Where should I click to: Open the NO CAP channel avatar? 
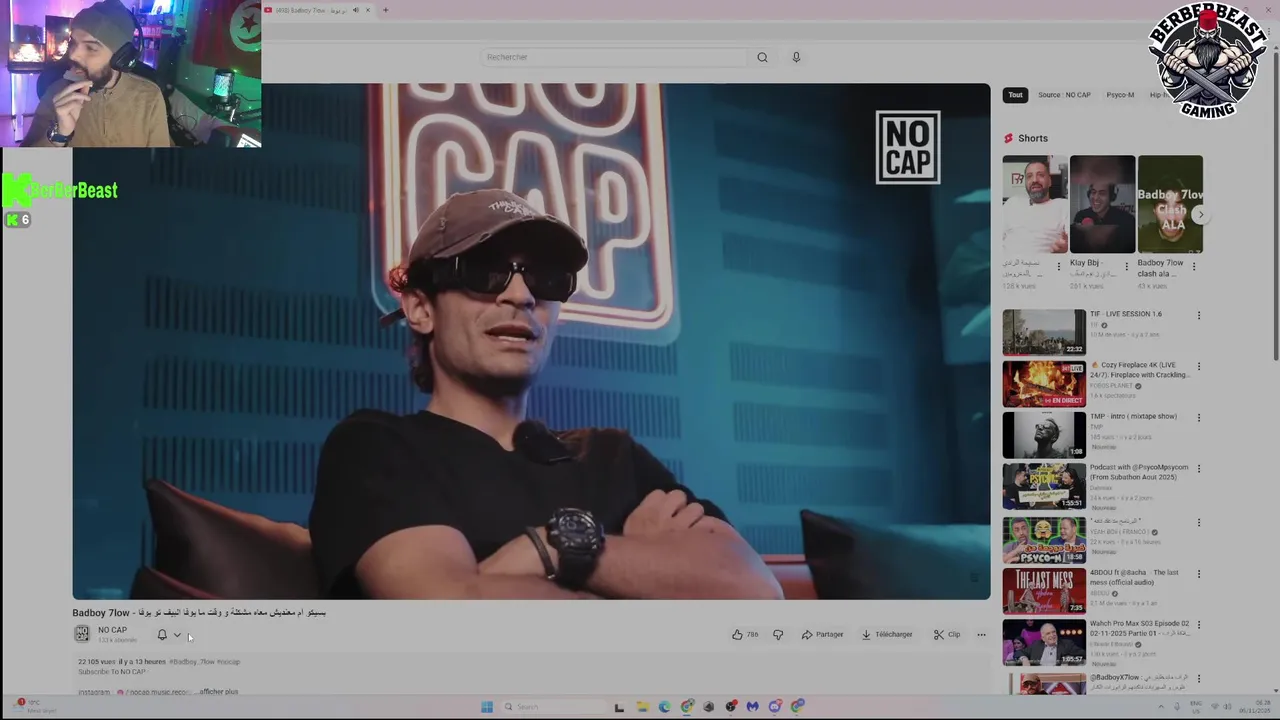(x=82, y=634)
